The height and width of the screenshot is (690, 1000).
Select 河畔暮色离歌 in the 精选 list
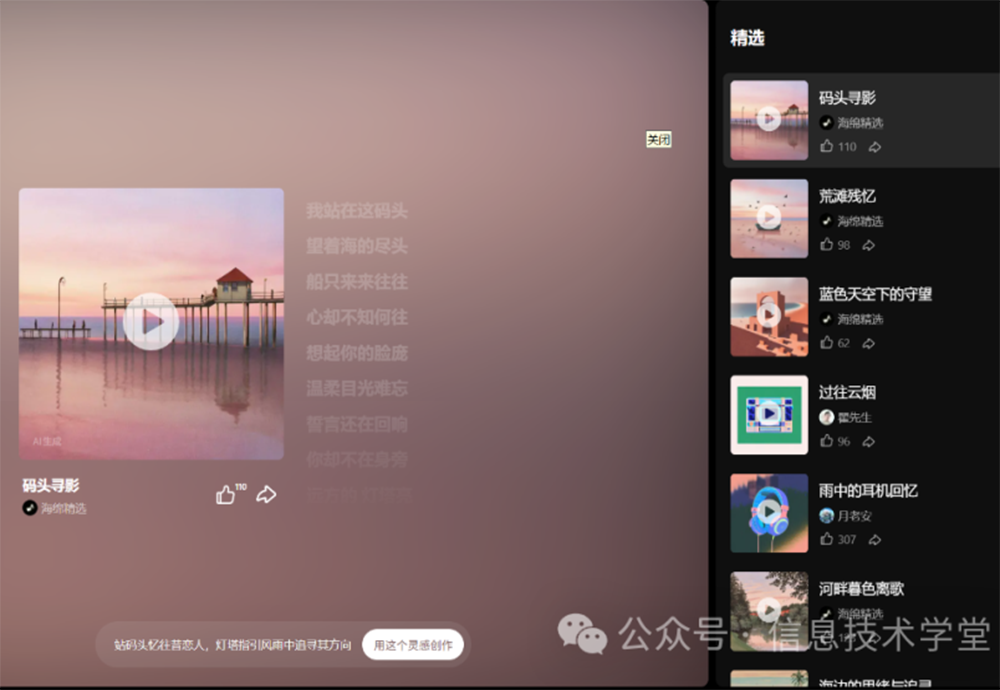pyautogui.click(x=861, y=589)
